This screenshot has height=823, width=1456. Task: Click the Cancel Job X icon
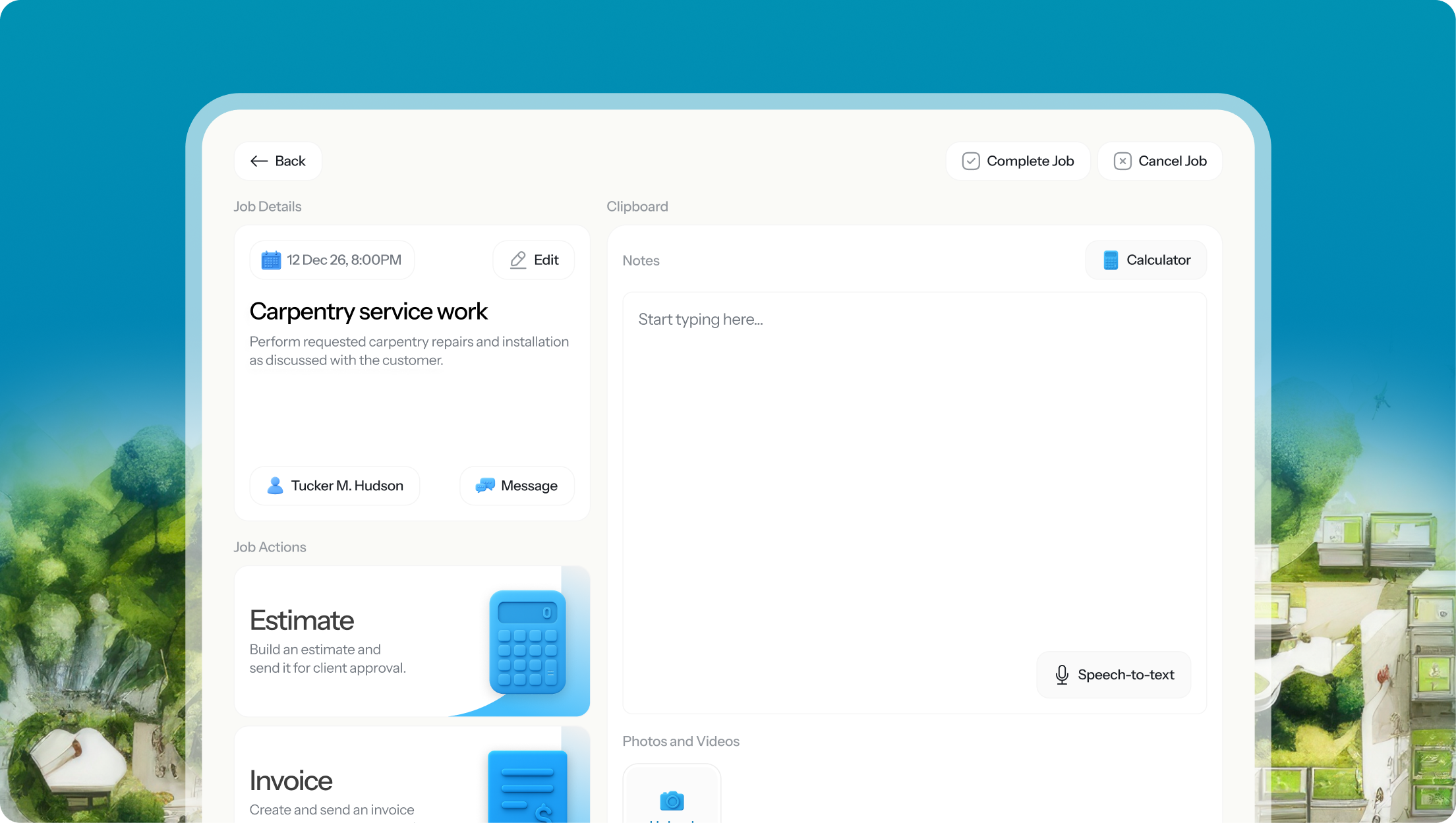(1122, 161)
